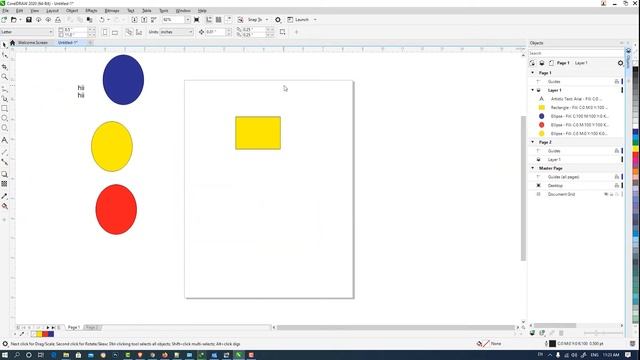Select the Rectangle object row in Objects
This screenshot has width=640, height=360.
click(x=576, y=107)
